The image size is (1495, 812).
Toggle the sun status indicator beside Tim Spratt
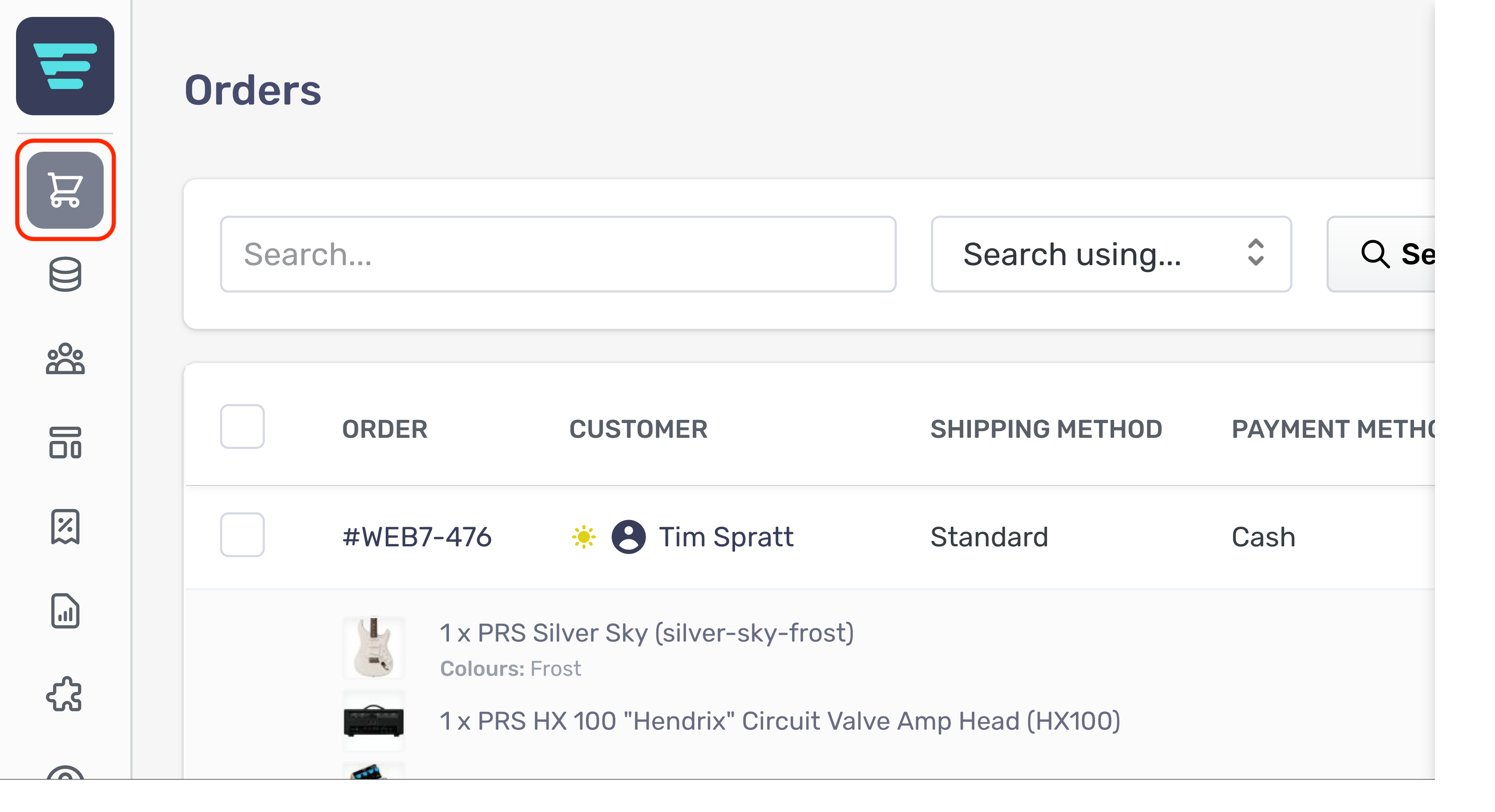point(584,537)
